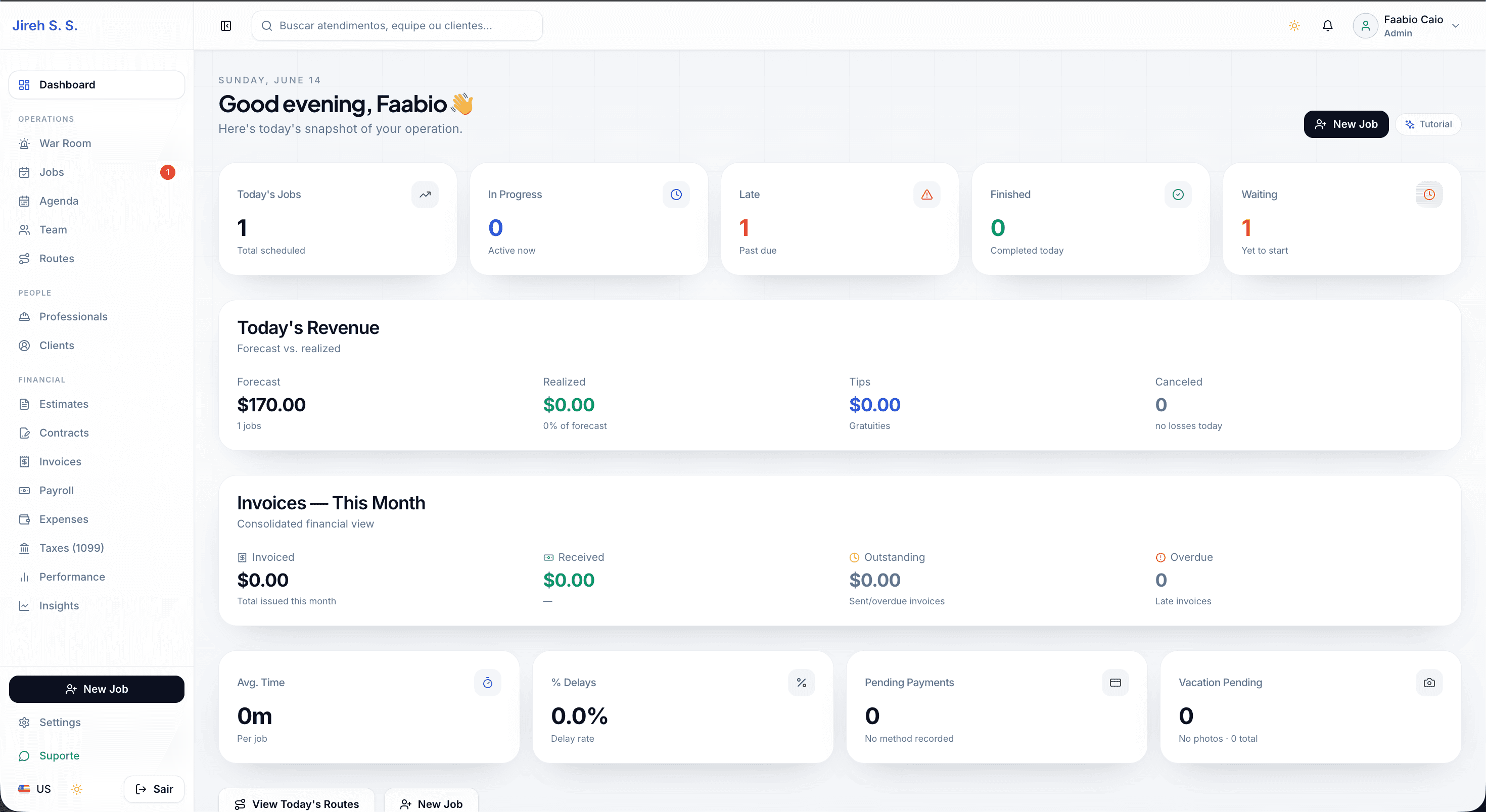Viewport: 1486px width, 812px height.
Task: Click the Finished check-circle icon
Action: (x=1178, y=195)
